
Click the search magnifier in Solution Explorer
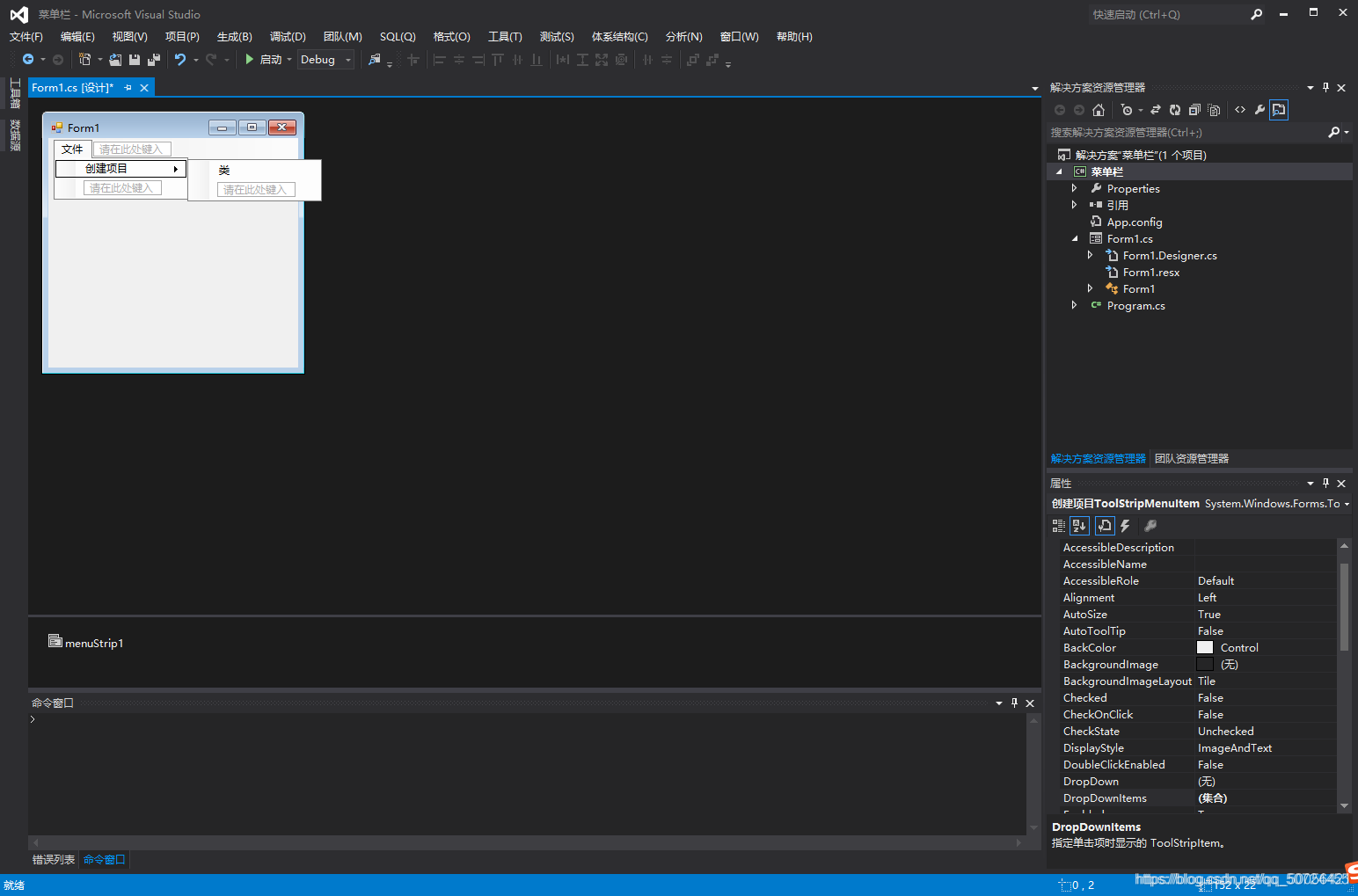pyautogui.click(x=1333, y=132)
